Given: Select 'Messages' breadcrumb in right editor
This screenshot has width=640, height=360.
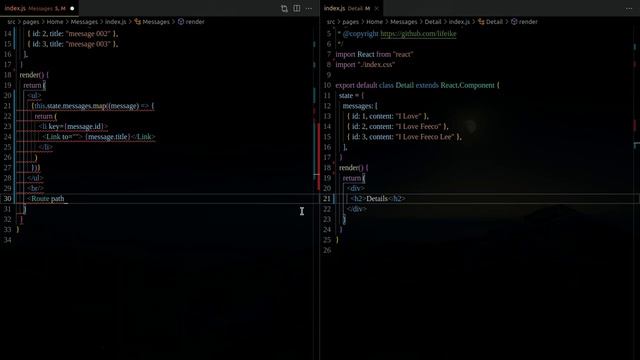Looking at the screenshot, I should pyautogui.click(x=404, y=22).
